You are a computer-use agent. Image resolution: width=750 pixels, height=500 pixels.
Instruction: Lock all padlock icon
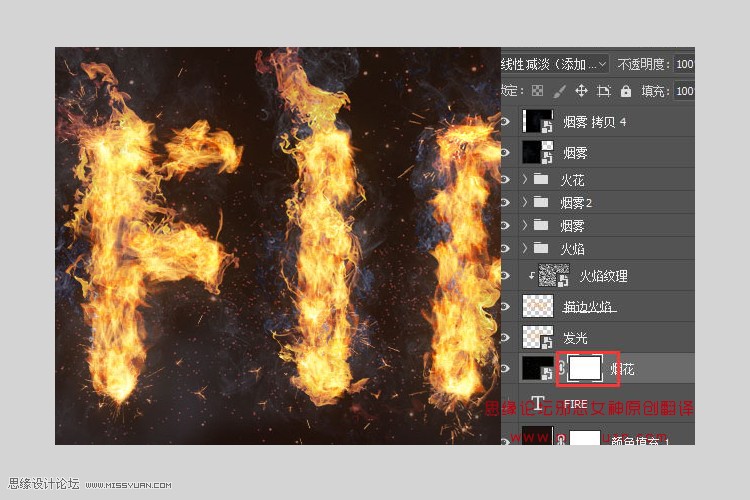pyautogui.click(x=626, y=90)
